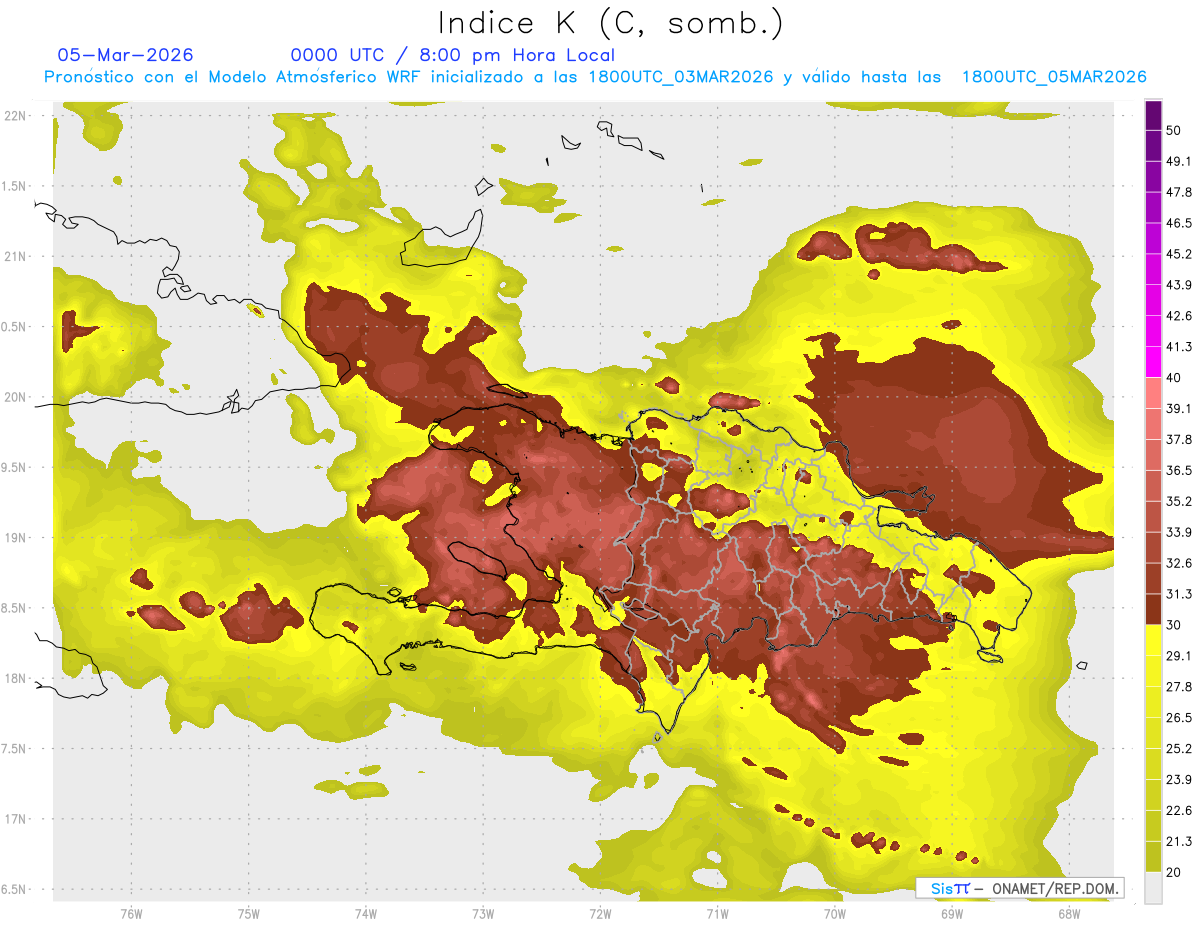Click the "46.5" value on the color scale
The width and height of the screenshot is (1200, 927).
1179,223
